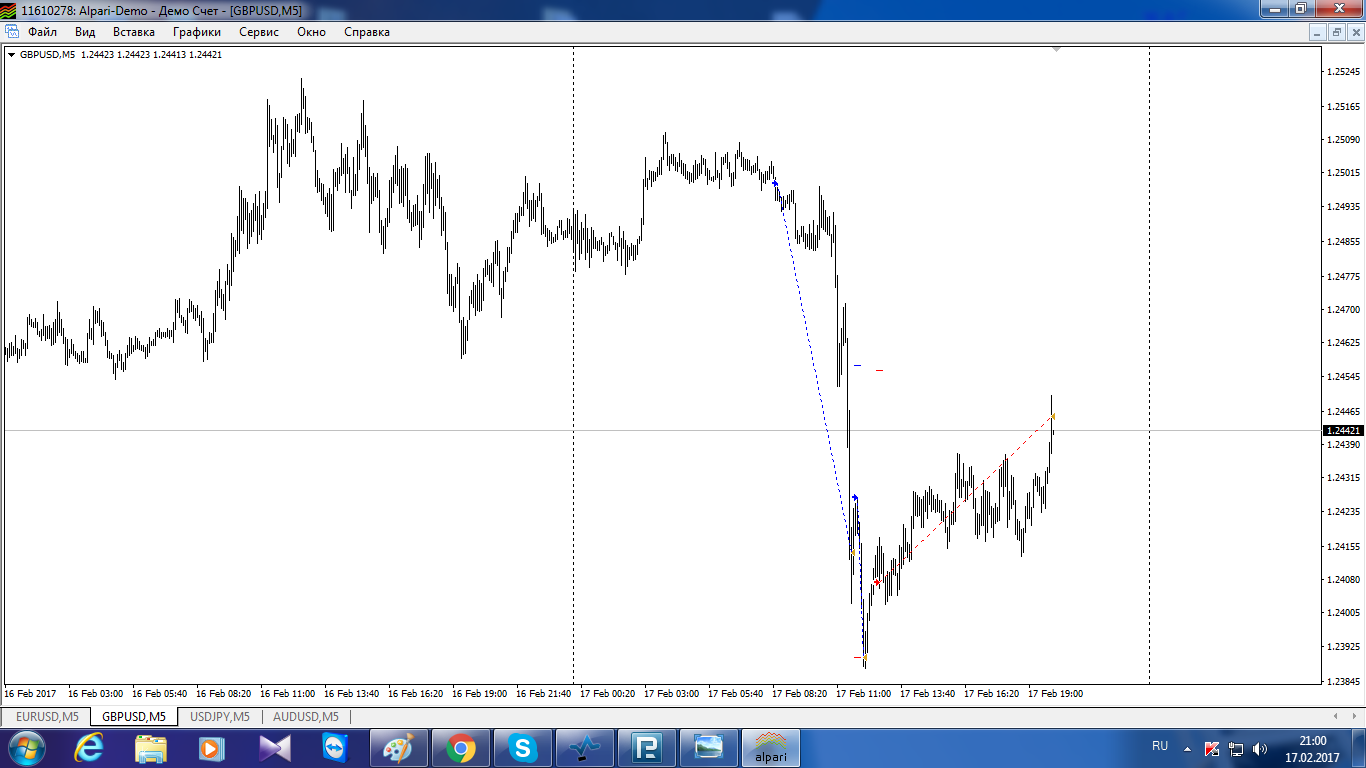Click the Alpari terminal taskbar button
Viewport: 1366px width, 768px height.
pos(770,748)
